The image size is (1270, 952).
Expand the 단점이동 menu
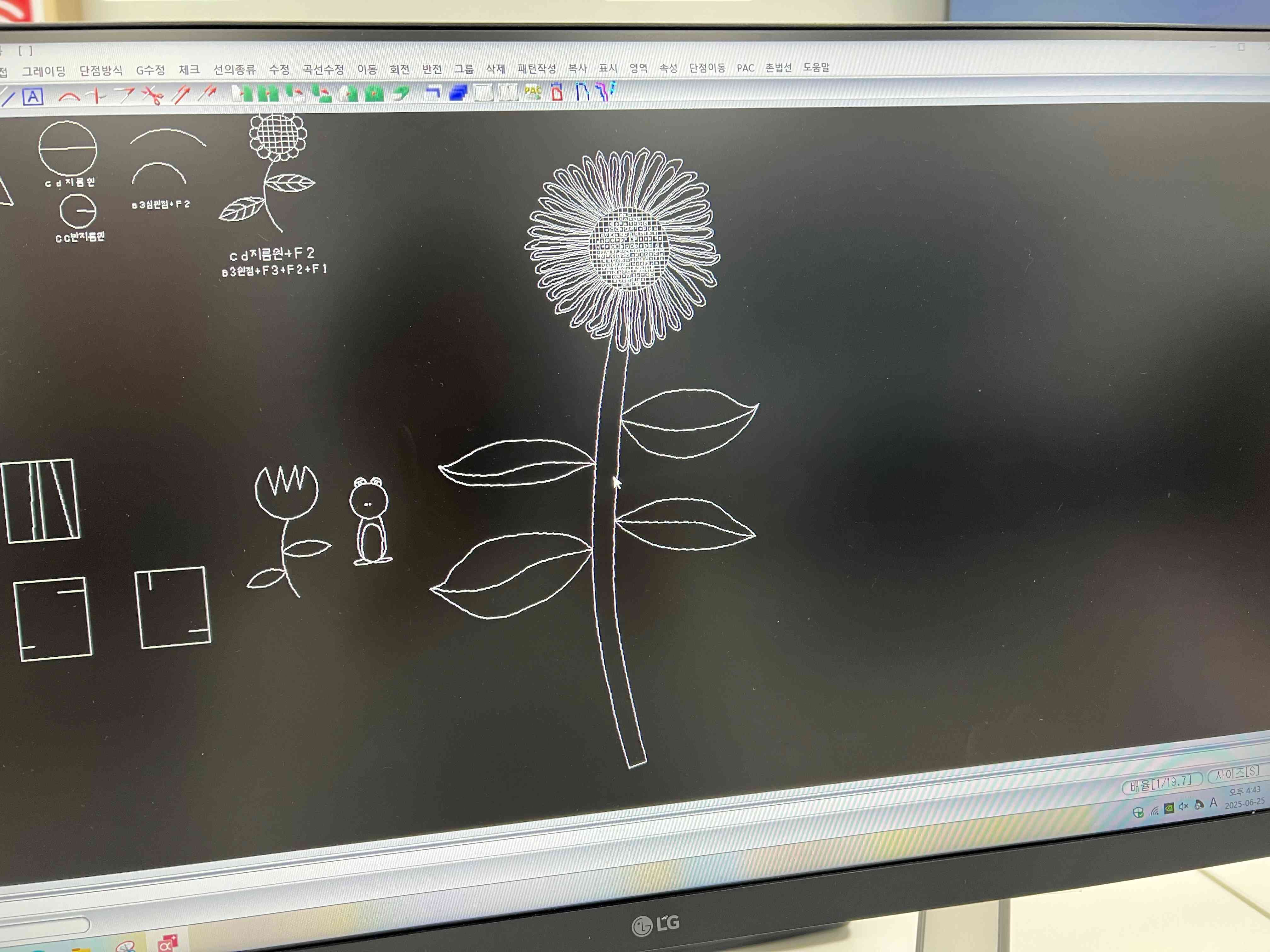[707, 68]
